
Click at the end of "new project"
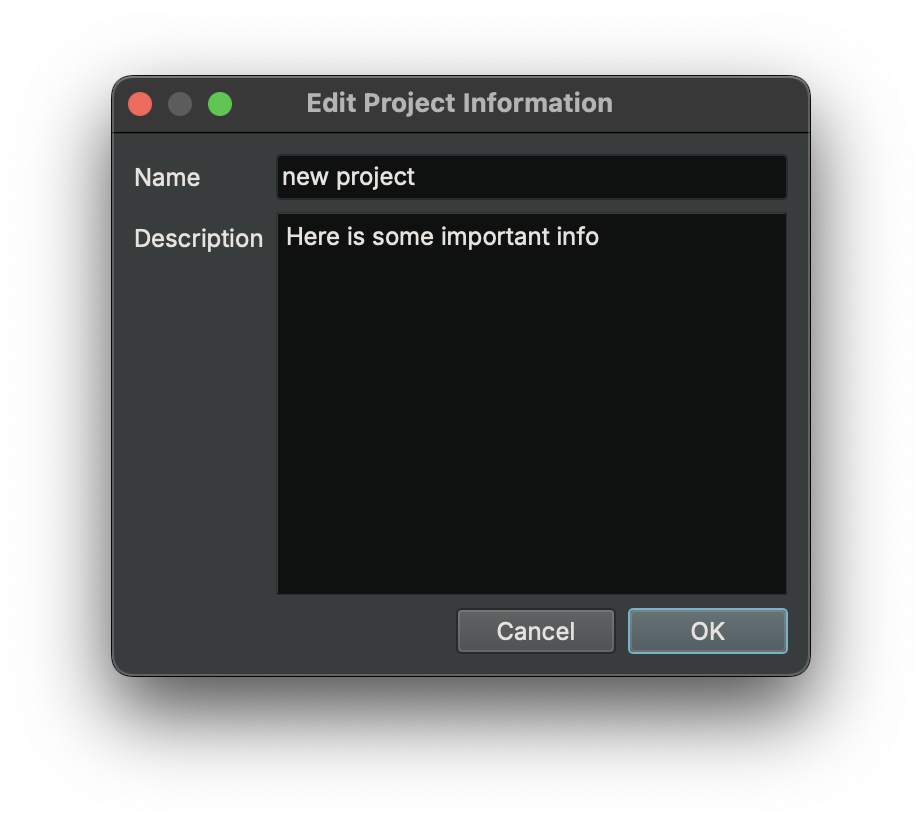(416, 177)
